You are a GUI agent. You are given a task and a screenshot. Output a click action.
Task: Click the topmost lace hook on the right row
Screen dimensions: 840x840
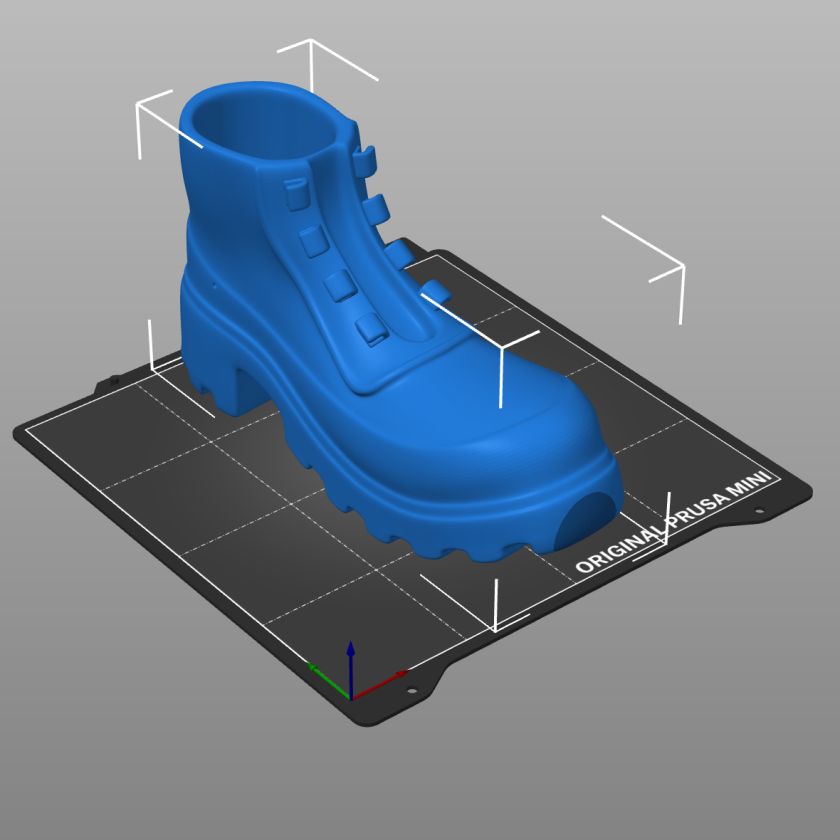(365, 158)
